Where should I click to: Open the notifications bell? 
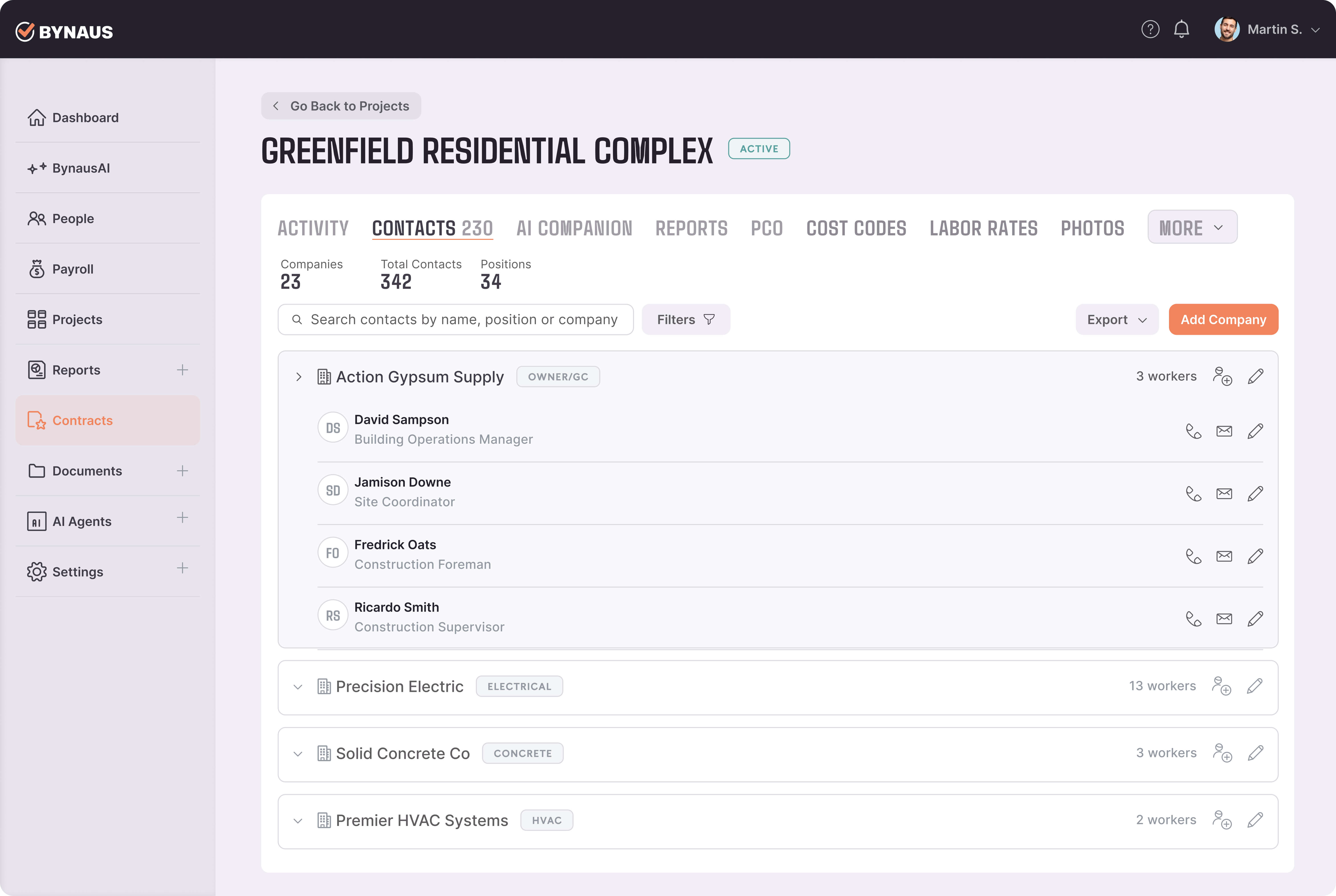[1181, 29]
